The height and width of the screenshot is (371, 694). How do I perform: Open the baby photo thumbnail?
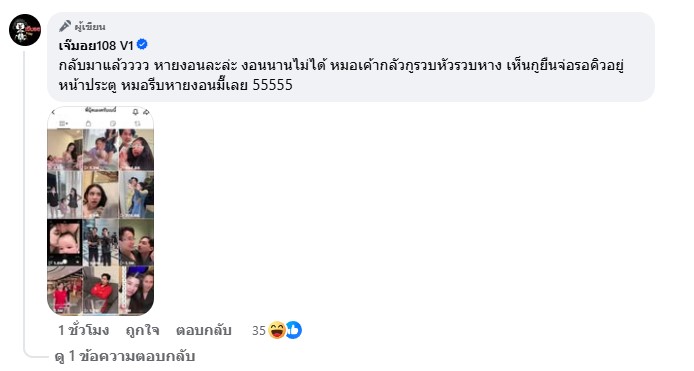point(65,243)
